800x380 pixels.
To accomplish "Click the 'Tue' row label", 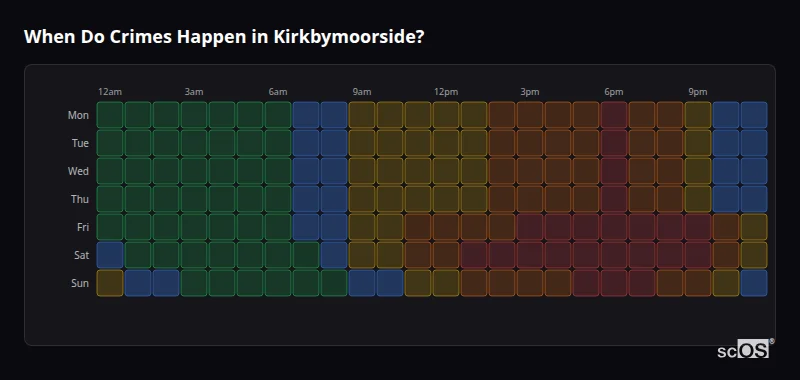I will point(80,143).
